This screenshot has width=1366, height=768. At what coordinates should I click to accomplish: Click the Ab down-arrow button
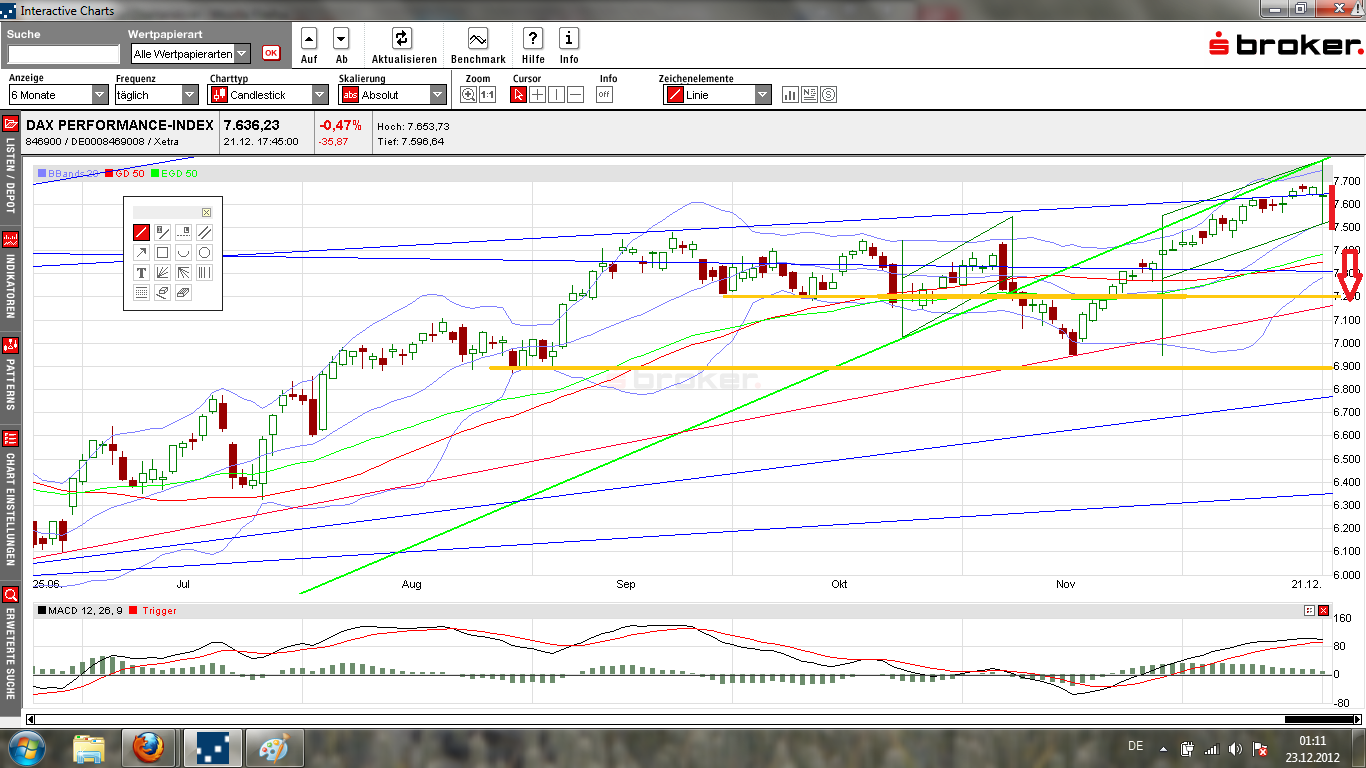pos(341,39)
